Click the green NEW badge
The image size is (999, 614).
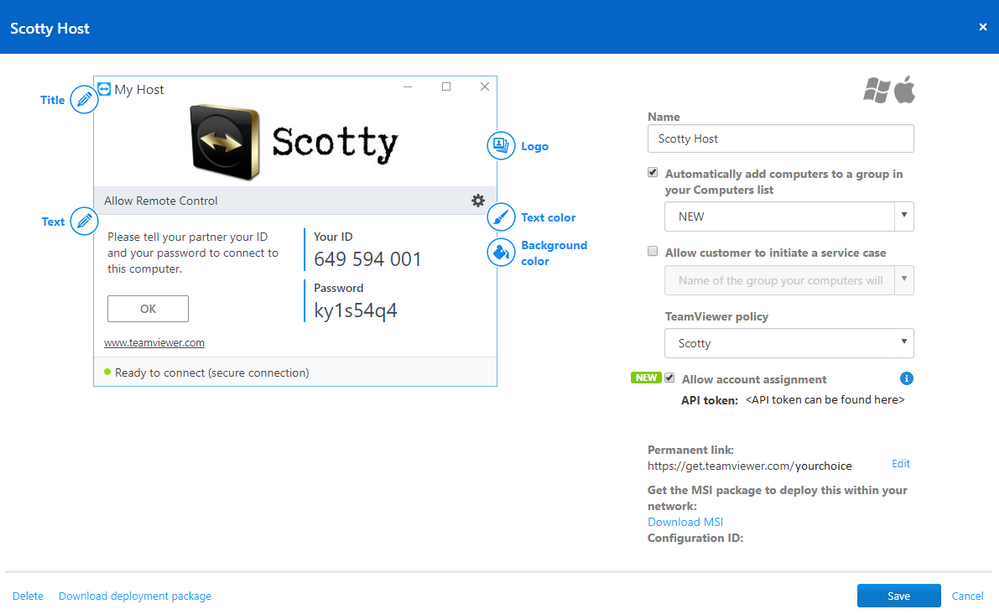click(x=646, y=378)
